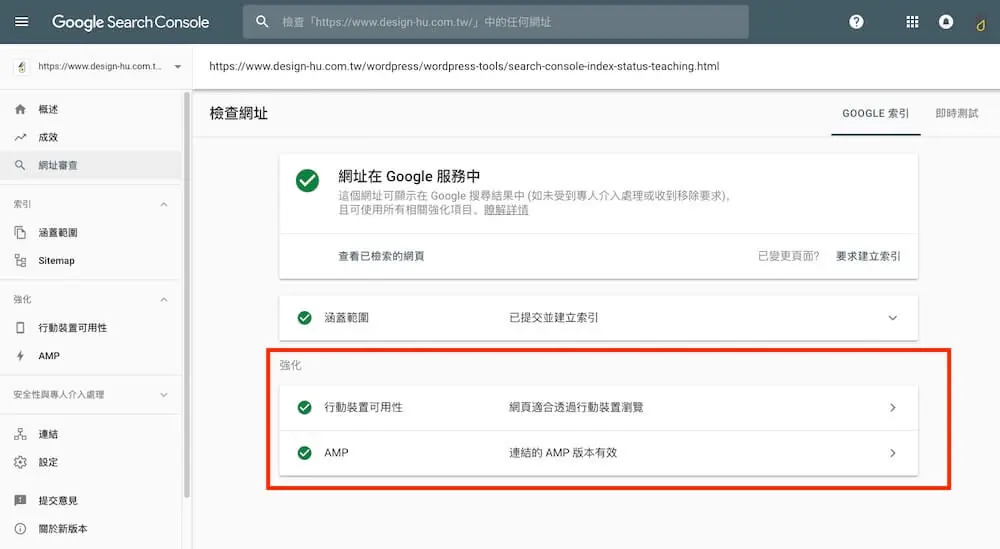Open the Google apps grid icon
The width and height of the screenshot is (1000, 549).
(912, 22)
